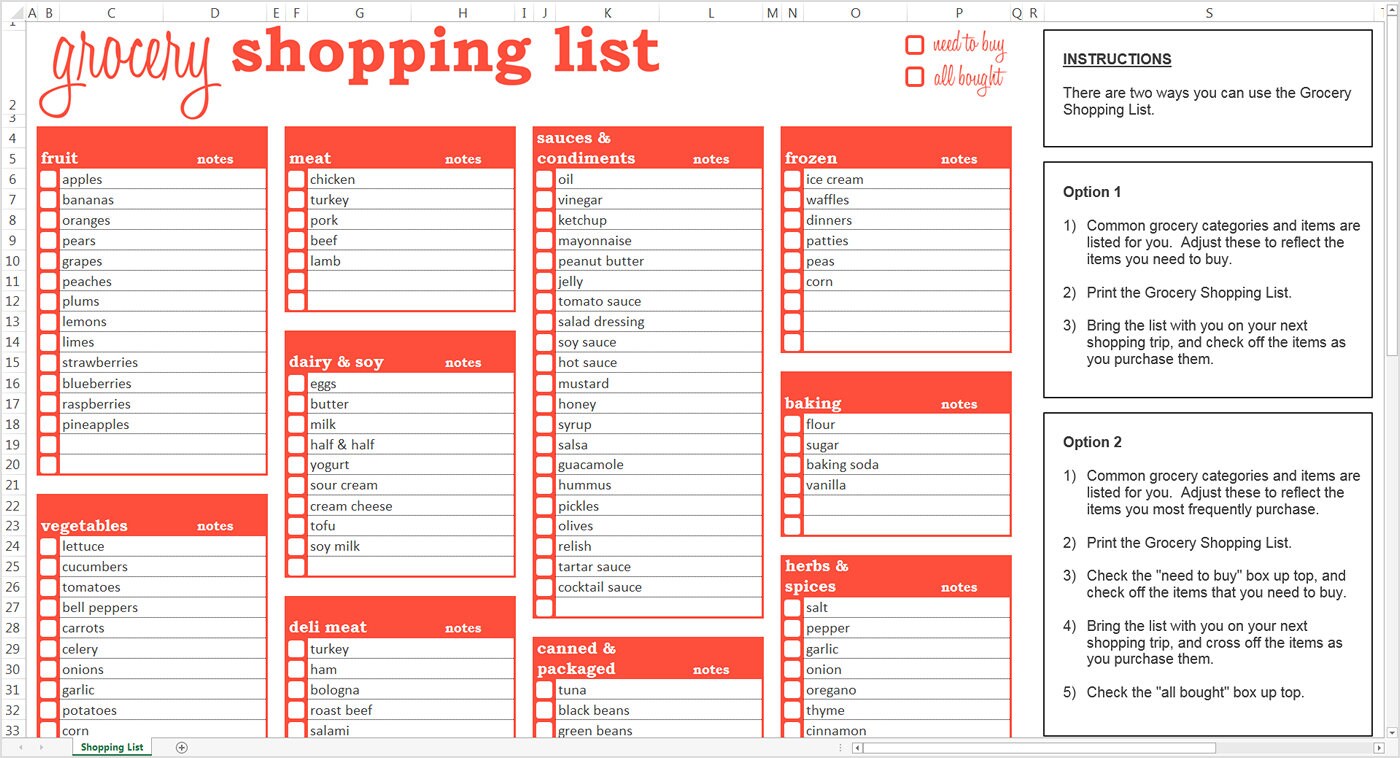Check ice cream in the frozen section
The height and width of the screenshot is (758, 1400).
point(791,178)
